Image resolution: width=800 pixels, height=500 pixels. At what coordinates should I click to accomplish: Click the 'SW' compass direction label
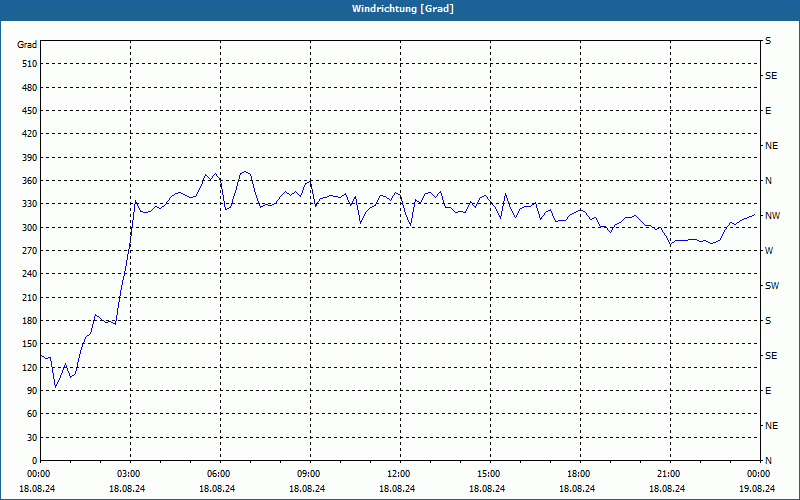click(772, 286)
